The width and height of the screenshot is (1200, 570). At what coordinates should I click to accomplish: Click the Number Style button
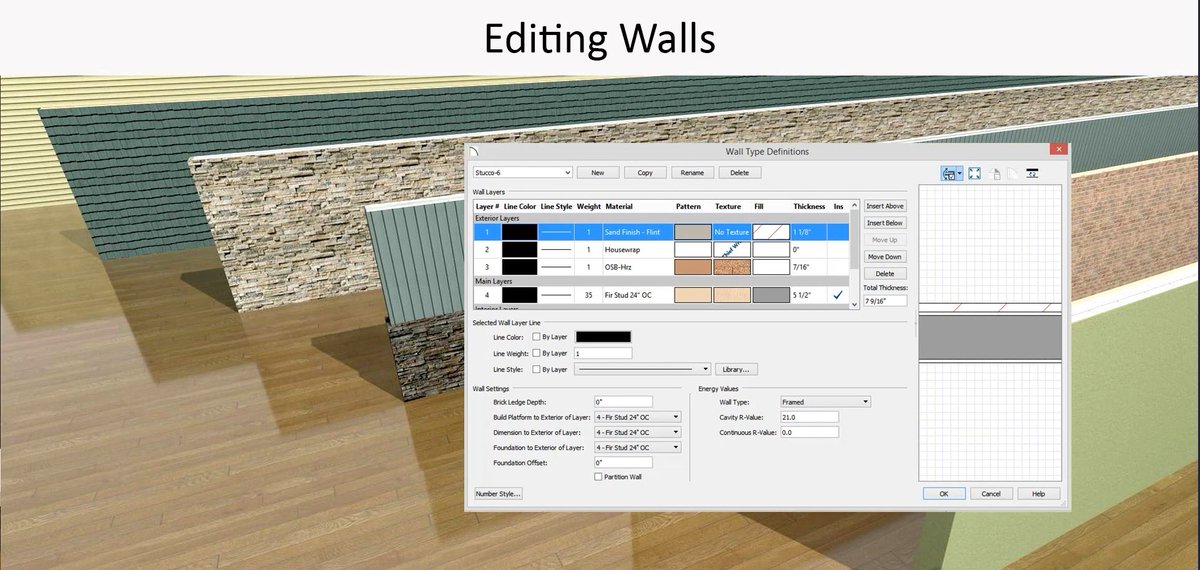pos(497,494)
